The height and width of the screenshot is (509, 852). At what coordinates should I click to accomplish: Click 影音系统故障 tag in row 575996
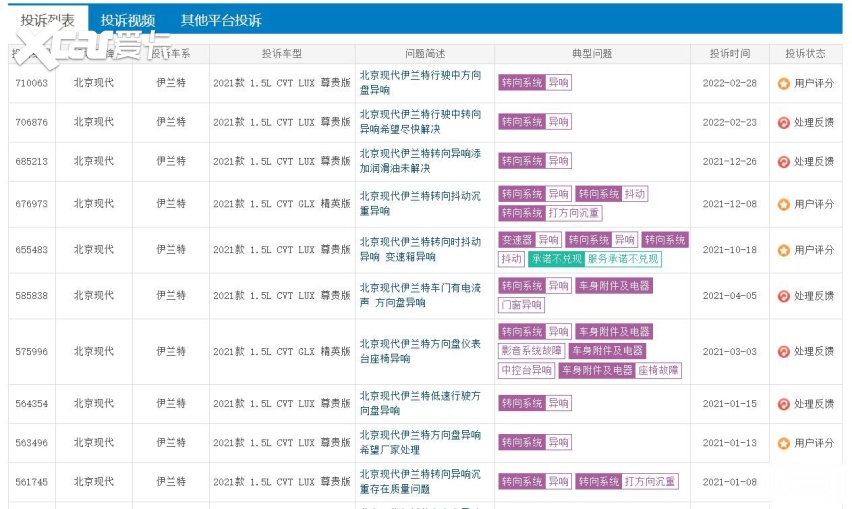pyautogui.click(x=531, y=350)
